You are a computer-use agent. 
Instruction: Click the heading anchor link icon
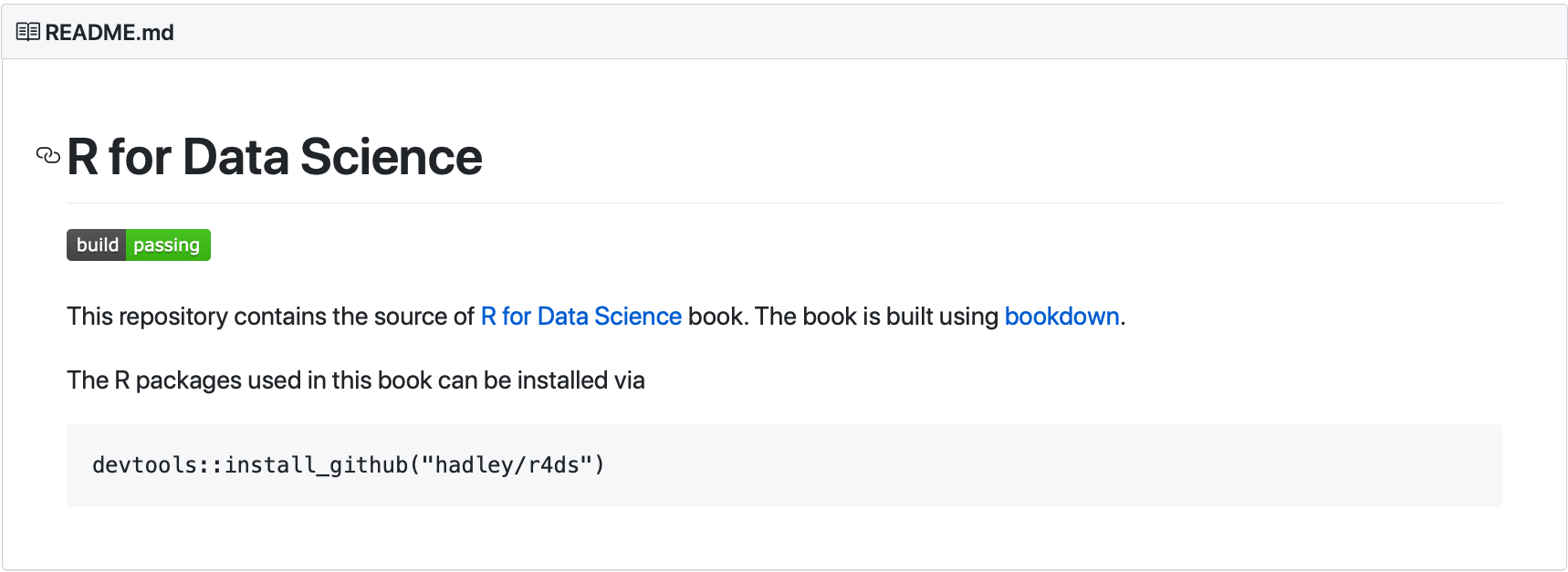(x=47, y=156)
